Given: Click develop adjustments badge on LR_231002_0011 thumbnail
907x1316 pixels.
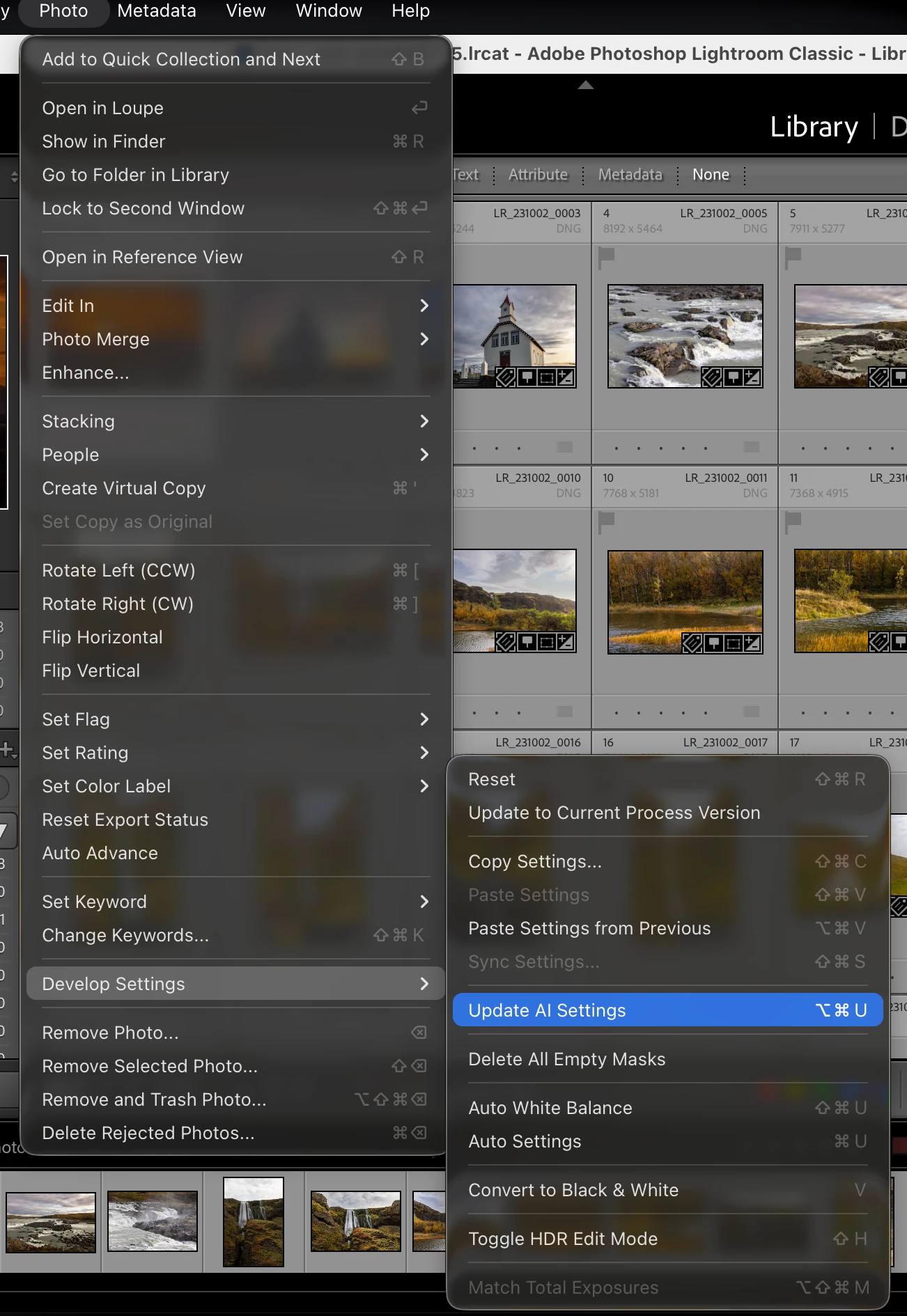Looking at the screenshot, I should tap(752, 643).
